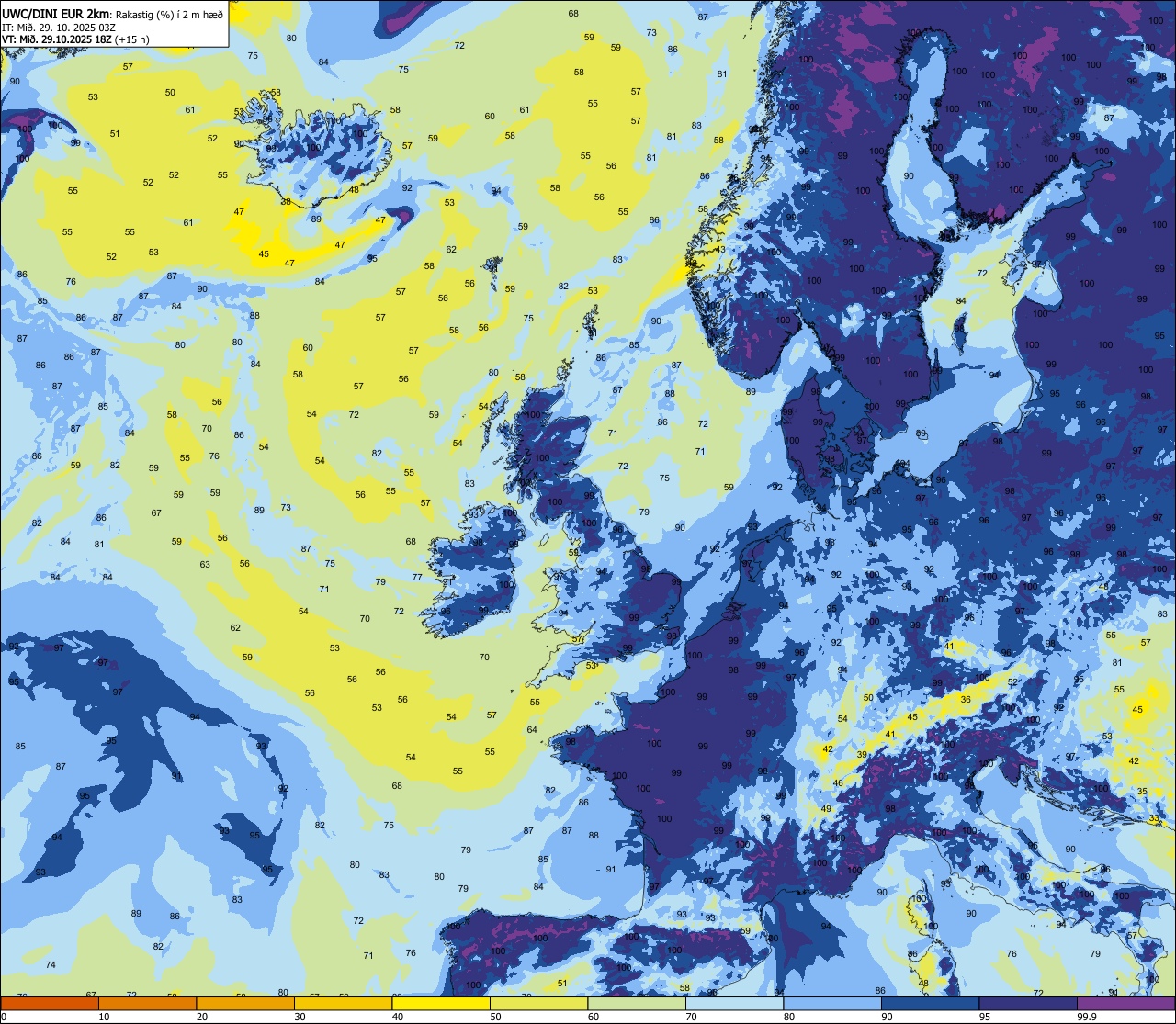This screenshot has height=1024, width=1176.
Task: Click the valid time 'VT: Mið. 29.10.2025 18Z'
Action: 57,40
